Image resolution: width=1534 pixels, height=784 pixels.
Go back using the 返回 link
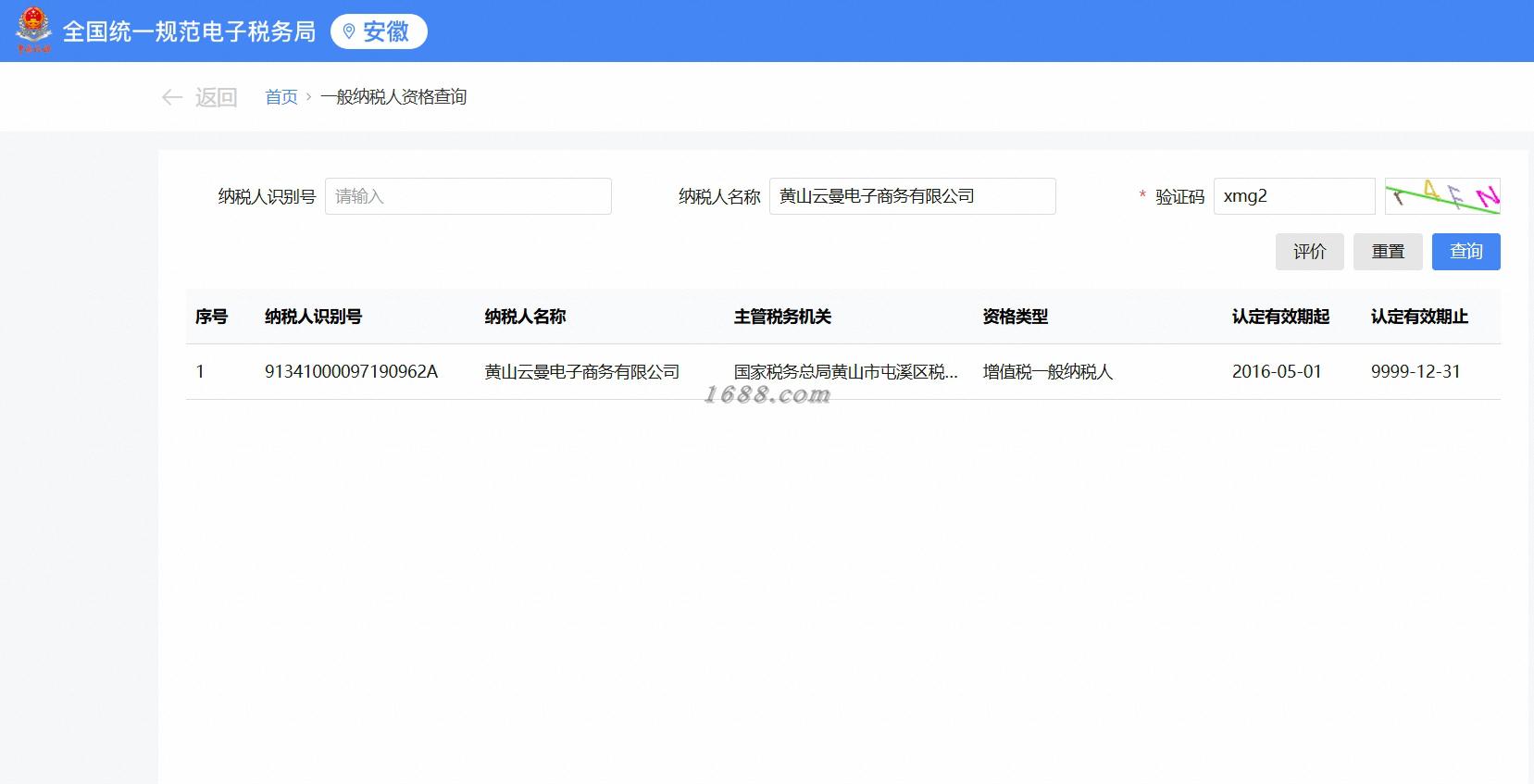(216, 97)
